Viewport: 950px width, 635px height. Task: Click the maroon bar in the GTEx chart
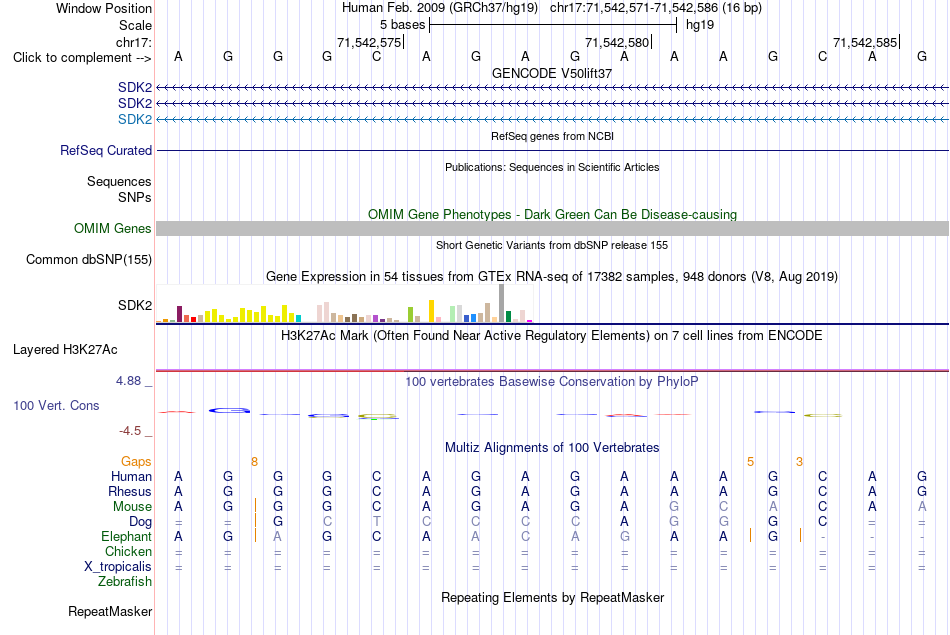179,314
